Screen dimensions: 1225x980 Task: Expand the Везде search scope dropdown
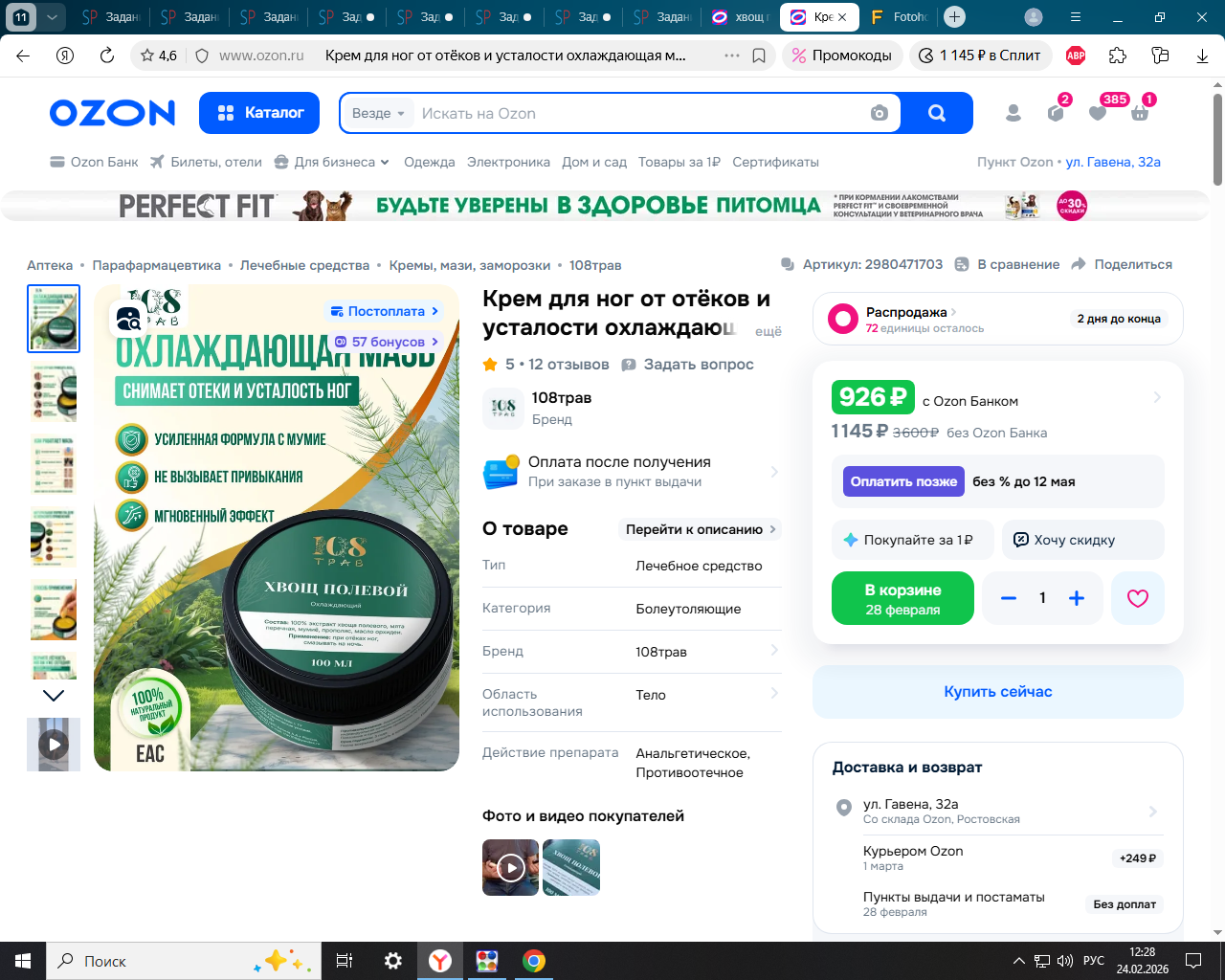[379, 113]
